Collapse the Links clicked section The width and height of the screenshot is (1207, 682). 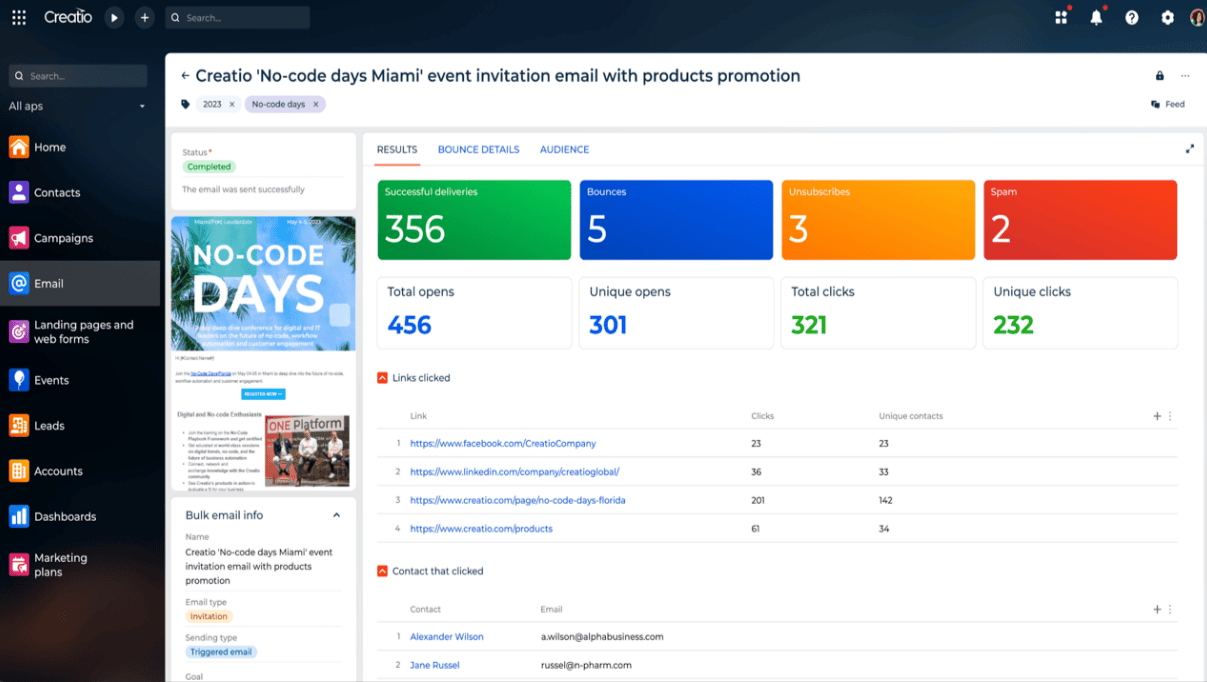click(x=382, y=378)
